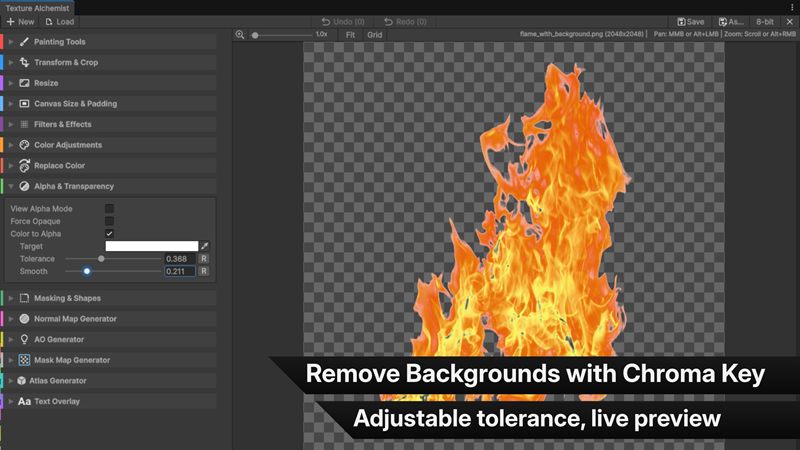
Task: Click the zoom magnifier icon
Action: pyautogui.click(x=240, y=35)
